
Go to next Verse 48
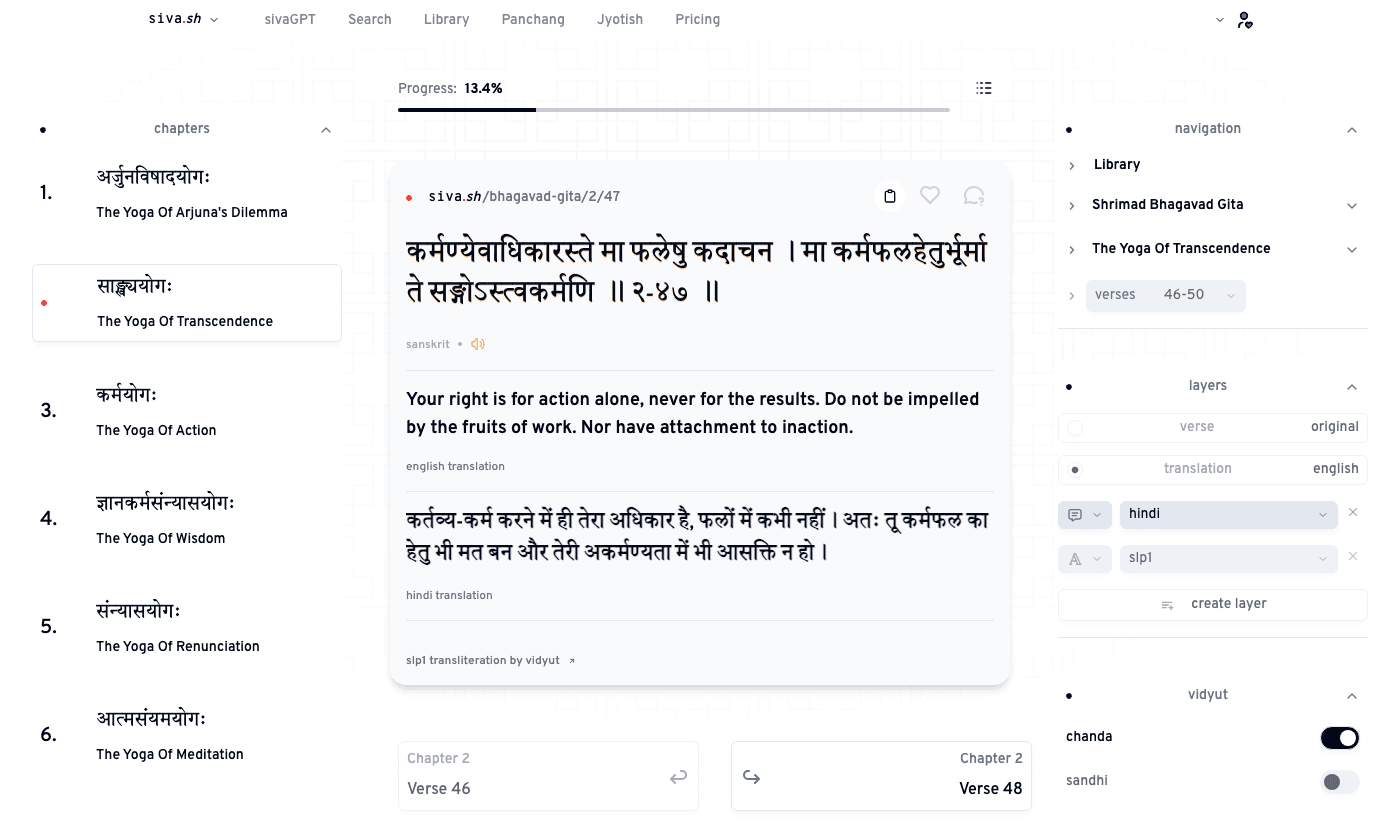point(881,776)
